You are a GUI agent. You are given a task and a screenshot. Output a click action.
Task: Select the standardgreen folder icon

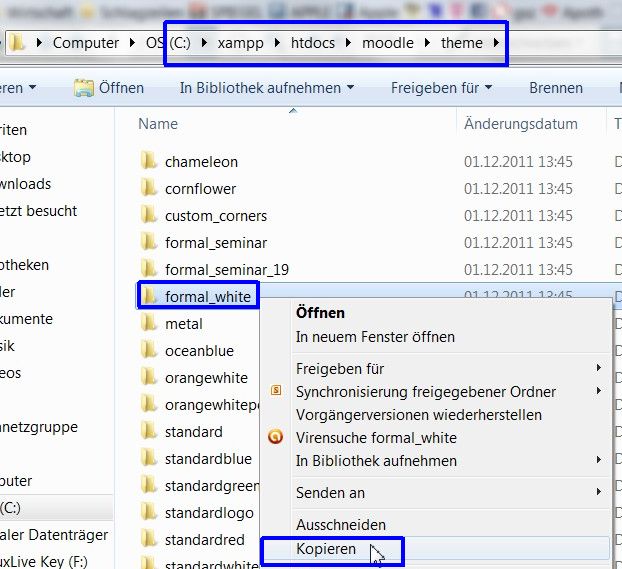pyautogui.click(x=149, y=485)
